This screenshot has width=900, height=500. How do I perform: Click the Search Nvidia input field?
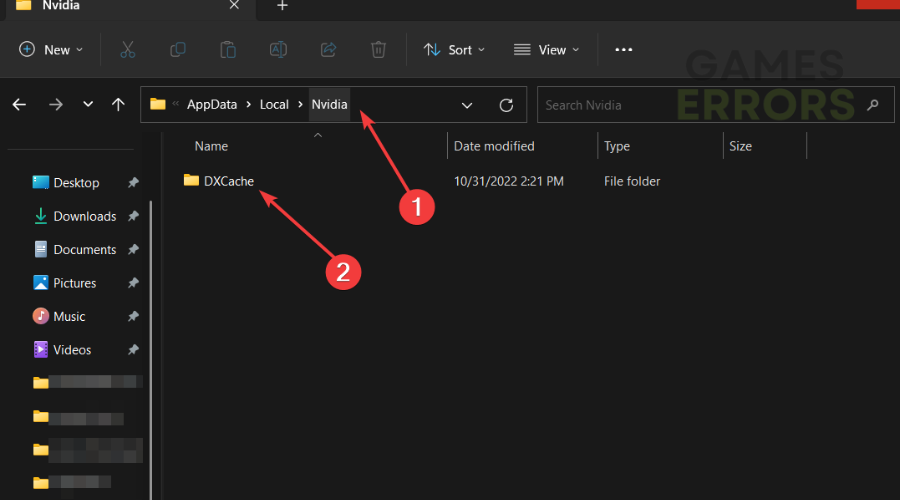click(x=700, y=104)
